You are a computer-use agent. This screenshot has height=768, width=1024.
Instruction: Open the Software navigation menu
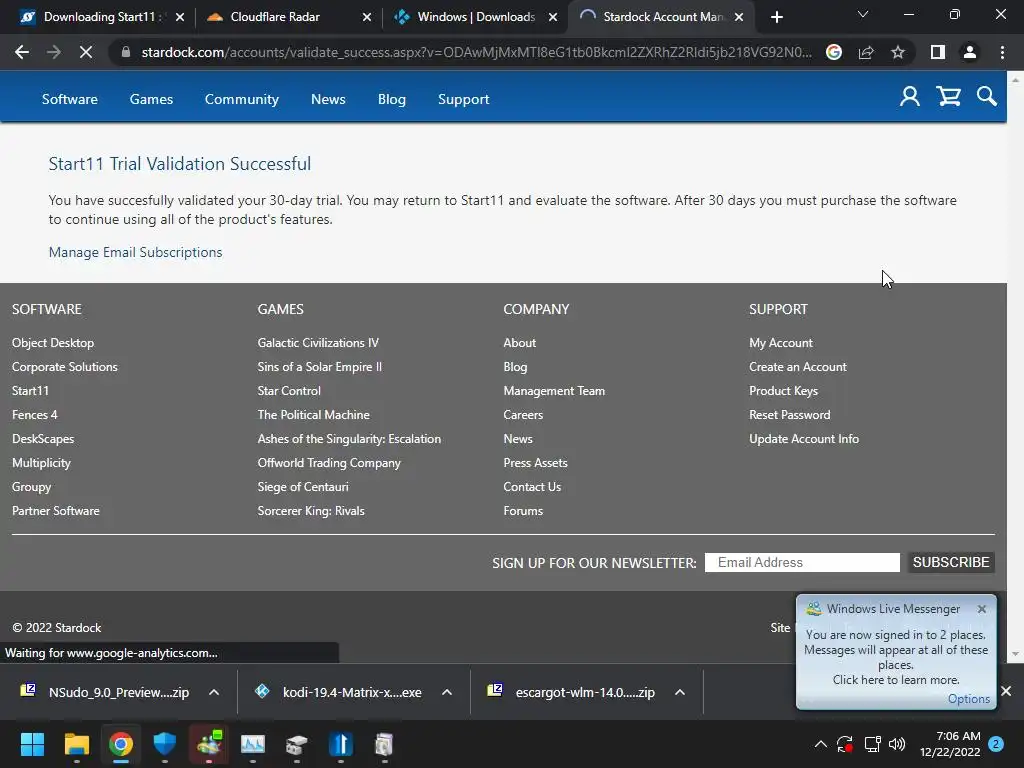[70, 99]
